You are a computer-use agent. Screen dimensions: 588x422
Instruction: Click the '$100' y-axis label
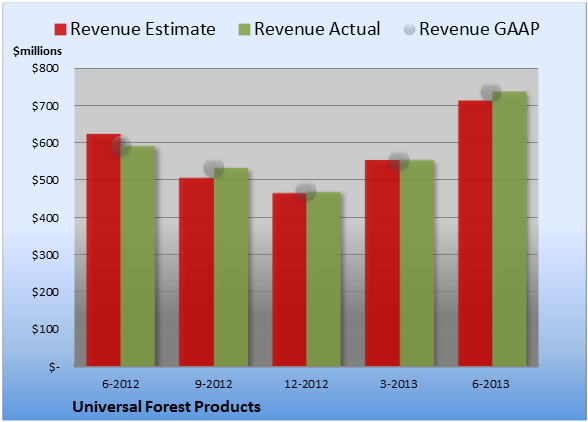tap(45, 329)
